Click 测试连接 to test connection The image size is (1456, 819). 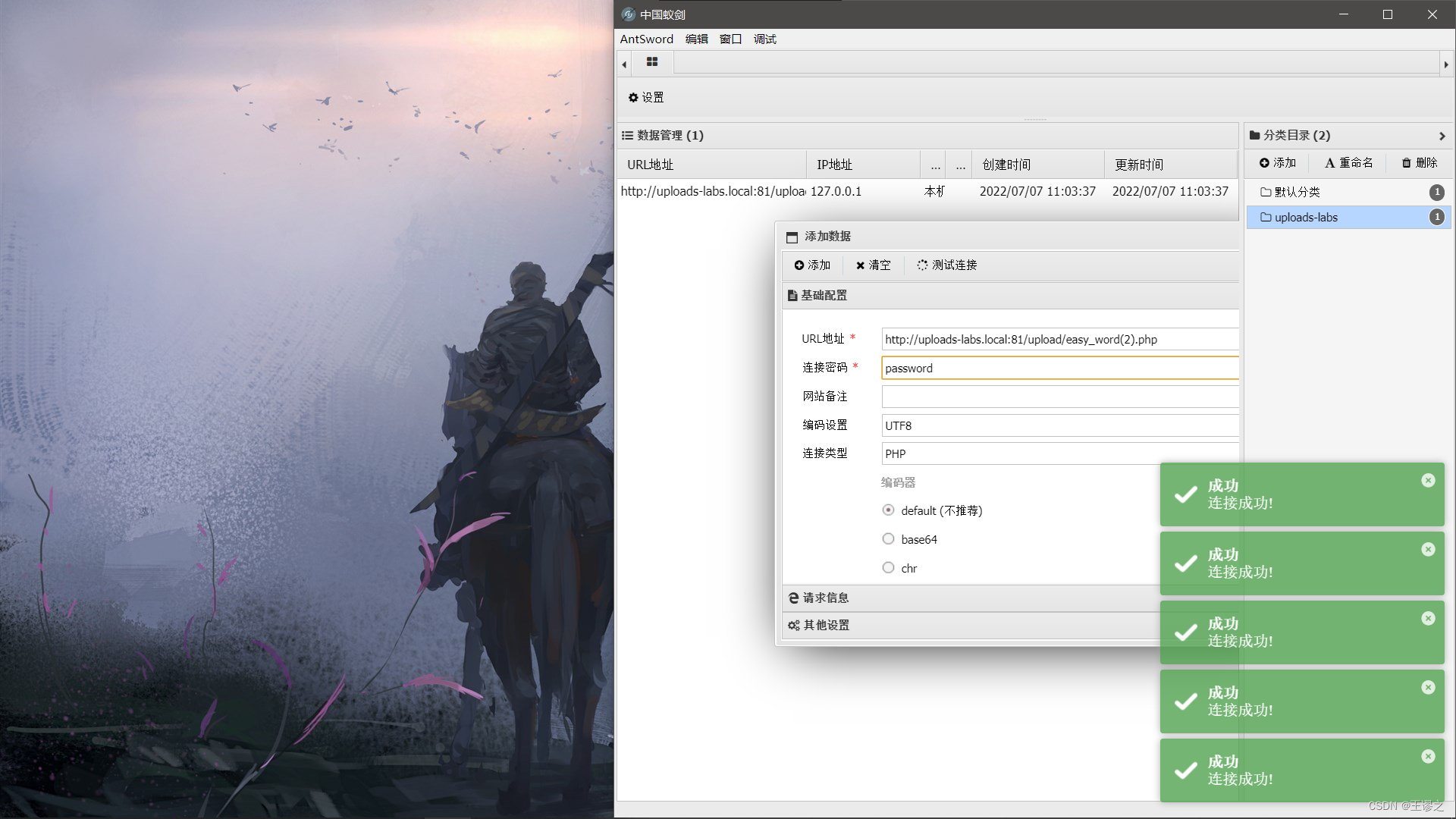(947, 265)
